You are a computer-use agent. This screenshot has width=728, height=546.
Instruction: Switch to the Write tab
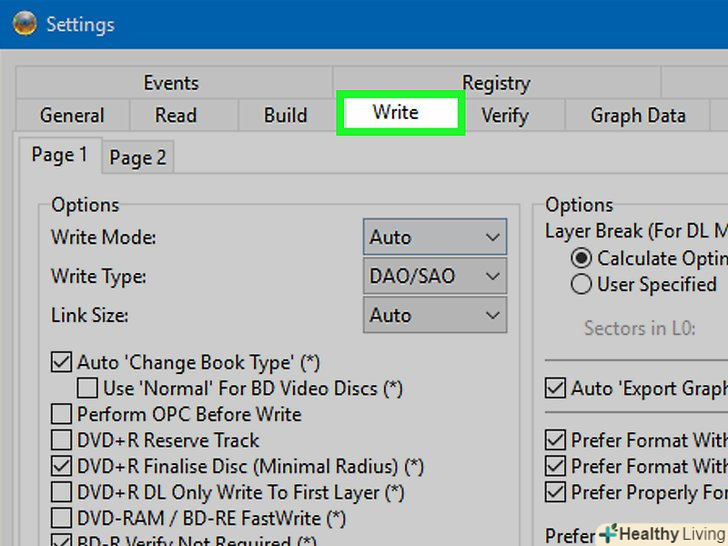tap(396, 113)
